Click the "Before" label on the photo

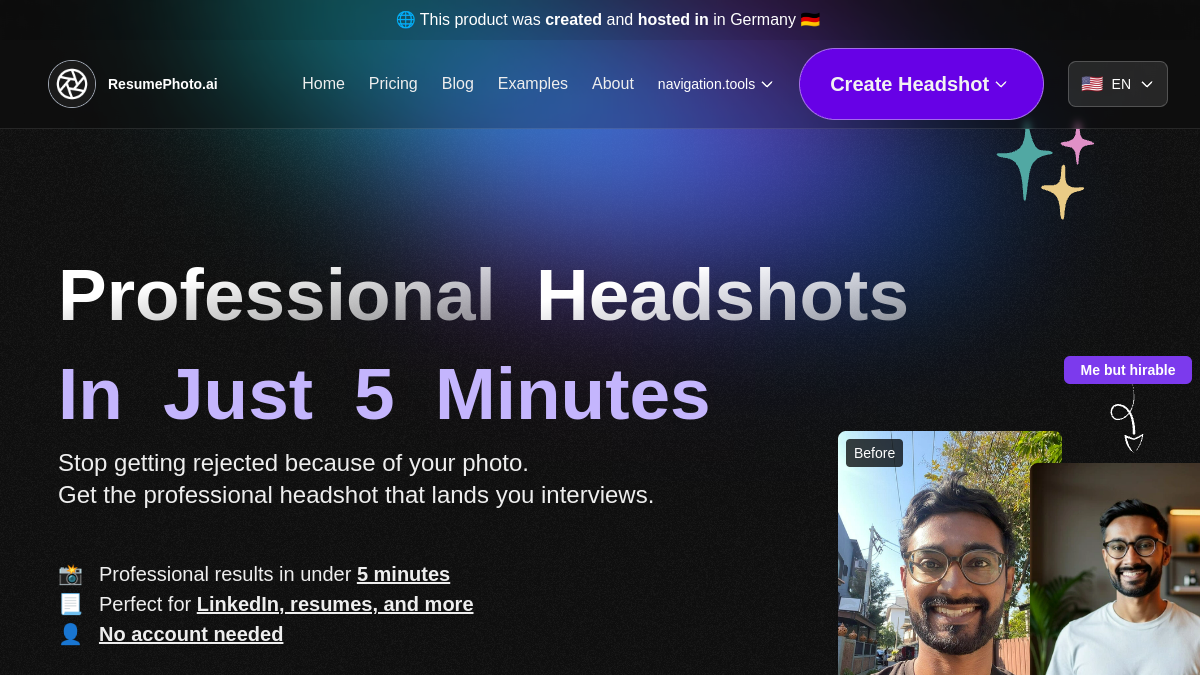coord(874,453)
